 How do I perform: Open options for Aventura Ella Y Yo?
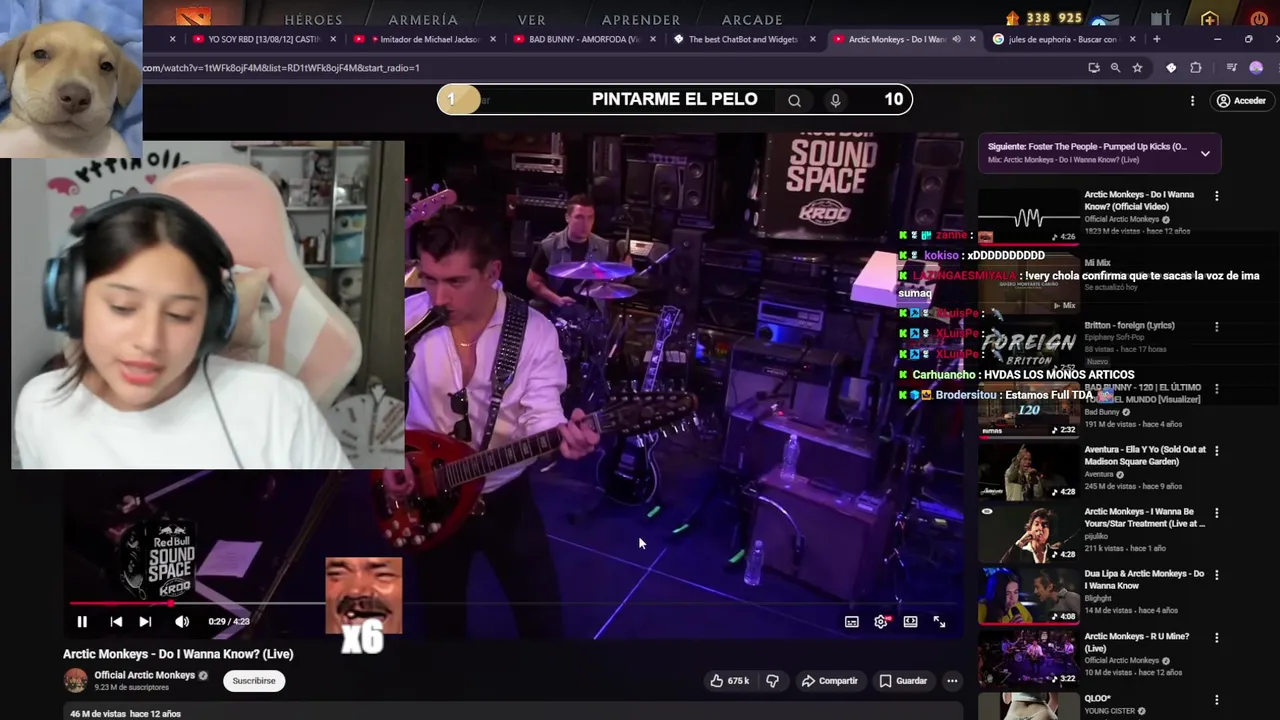point(1216,451)
